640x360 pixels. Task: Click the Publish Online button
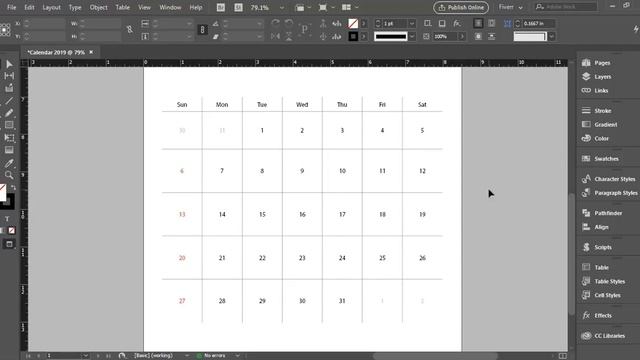coord(461,7)
